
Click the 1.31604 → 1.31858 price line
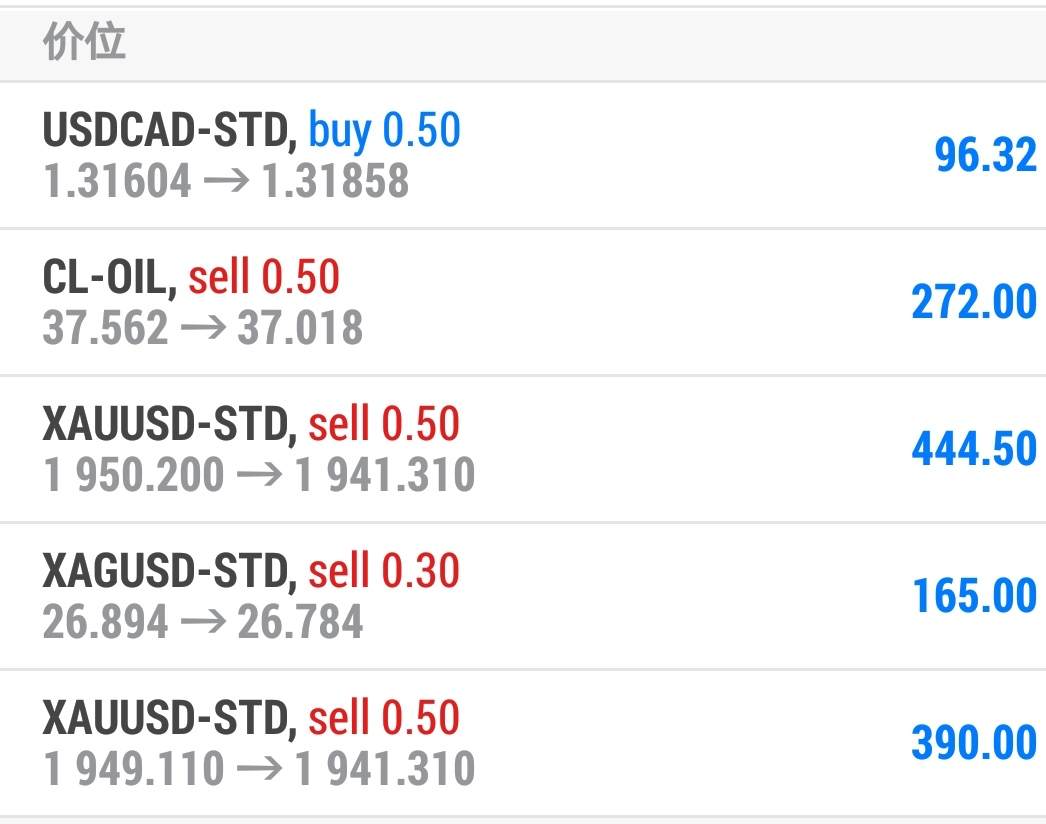[226, 181]
